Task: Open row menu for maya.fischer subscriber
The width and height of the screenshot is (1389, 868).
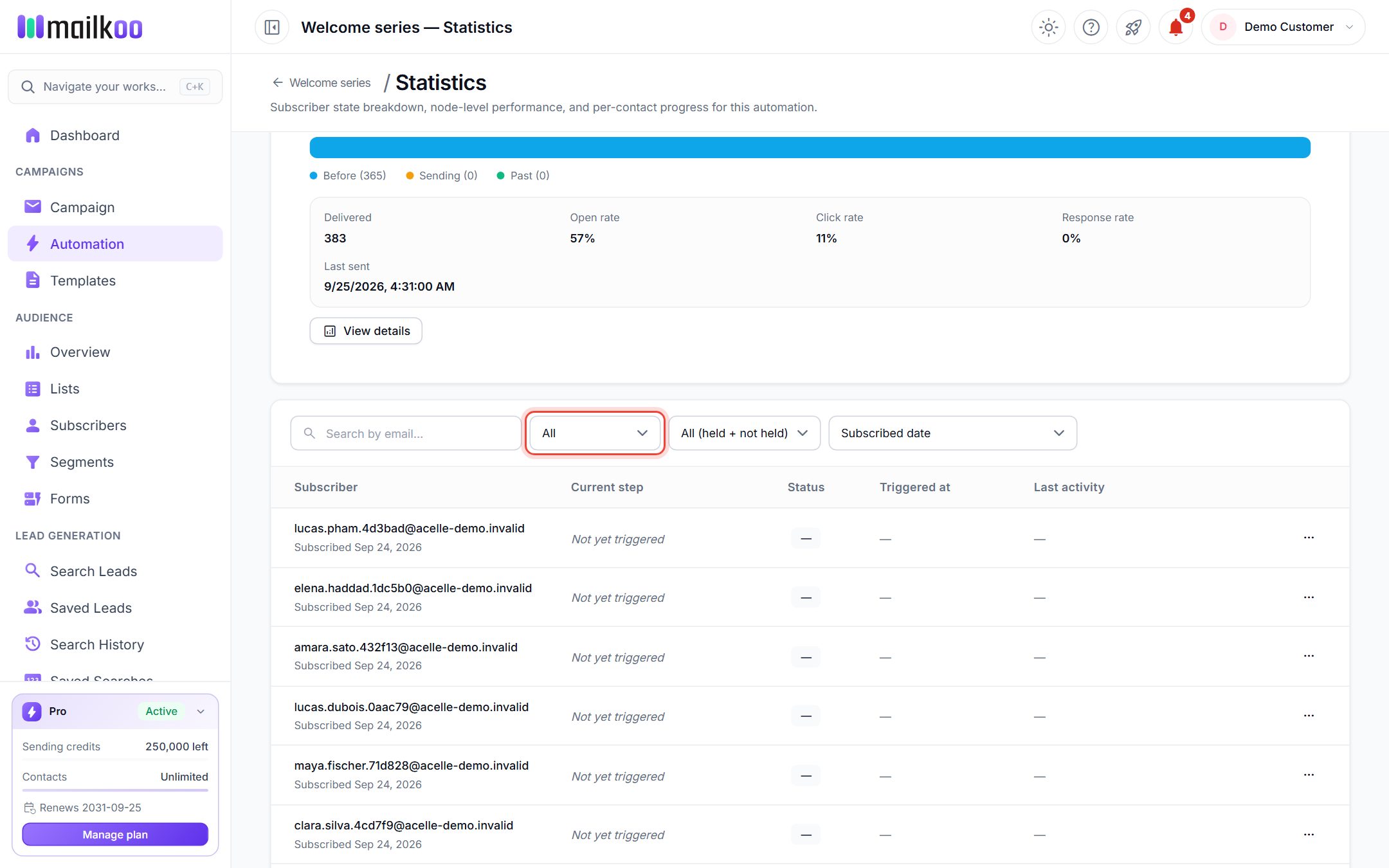Action: 1309,775
